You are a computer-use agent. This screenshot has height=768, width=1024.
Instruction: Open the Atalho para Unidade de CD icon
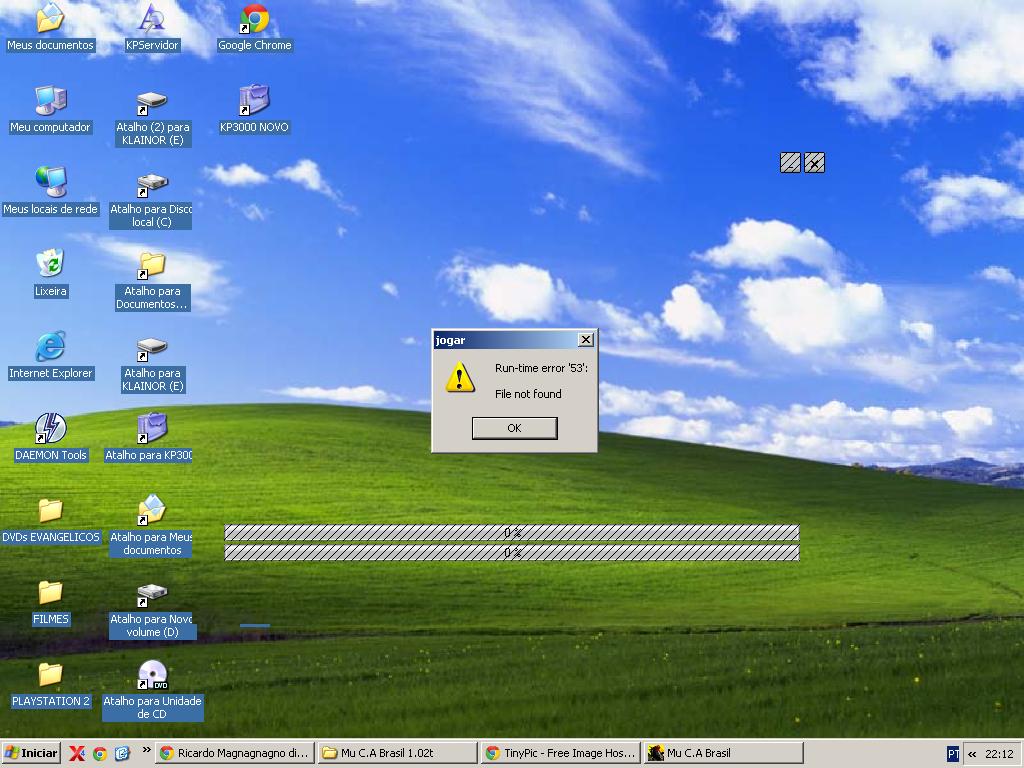pyautogui.click(x=152, y=676)
